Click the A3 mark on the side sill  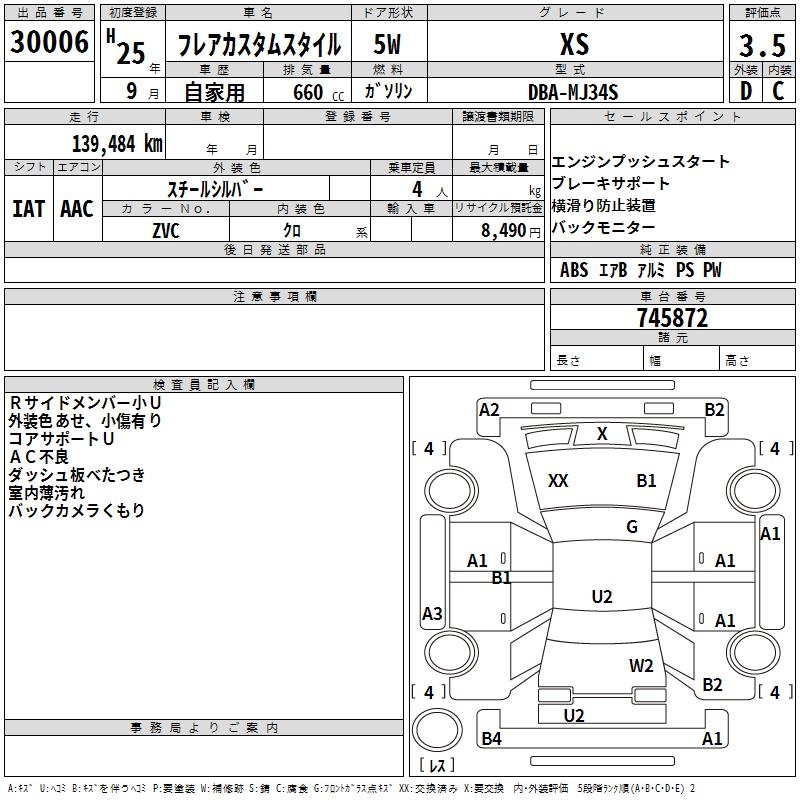click(x=432, y=613)
